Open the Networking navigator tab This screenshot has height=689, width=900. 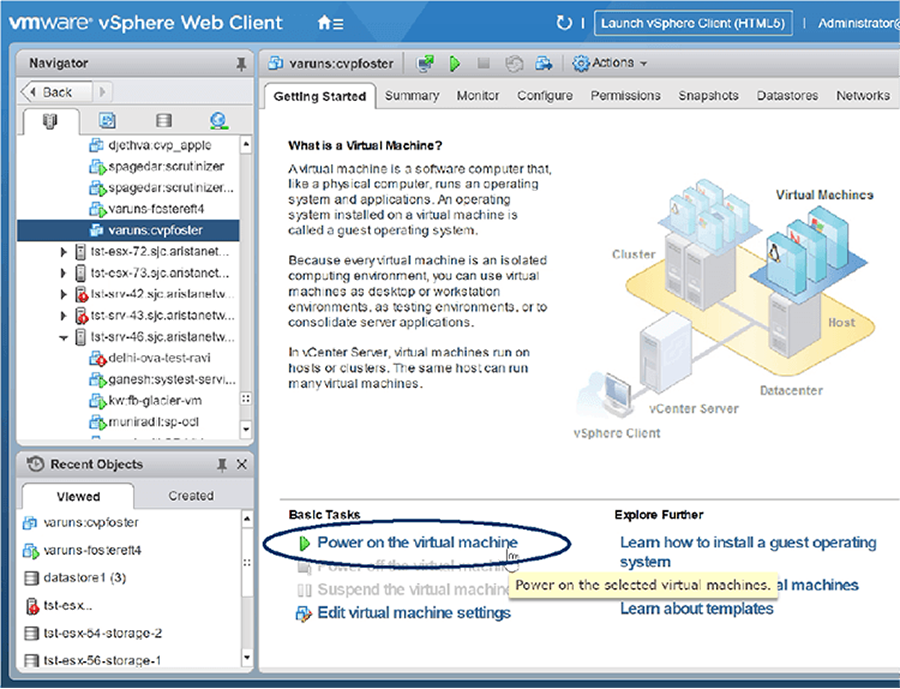(219, 120)
